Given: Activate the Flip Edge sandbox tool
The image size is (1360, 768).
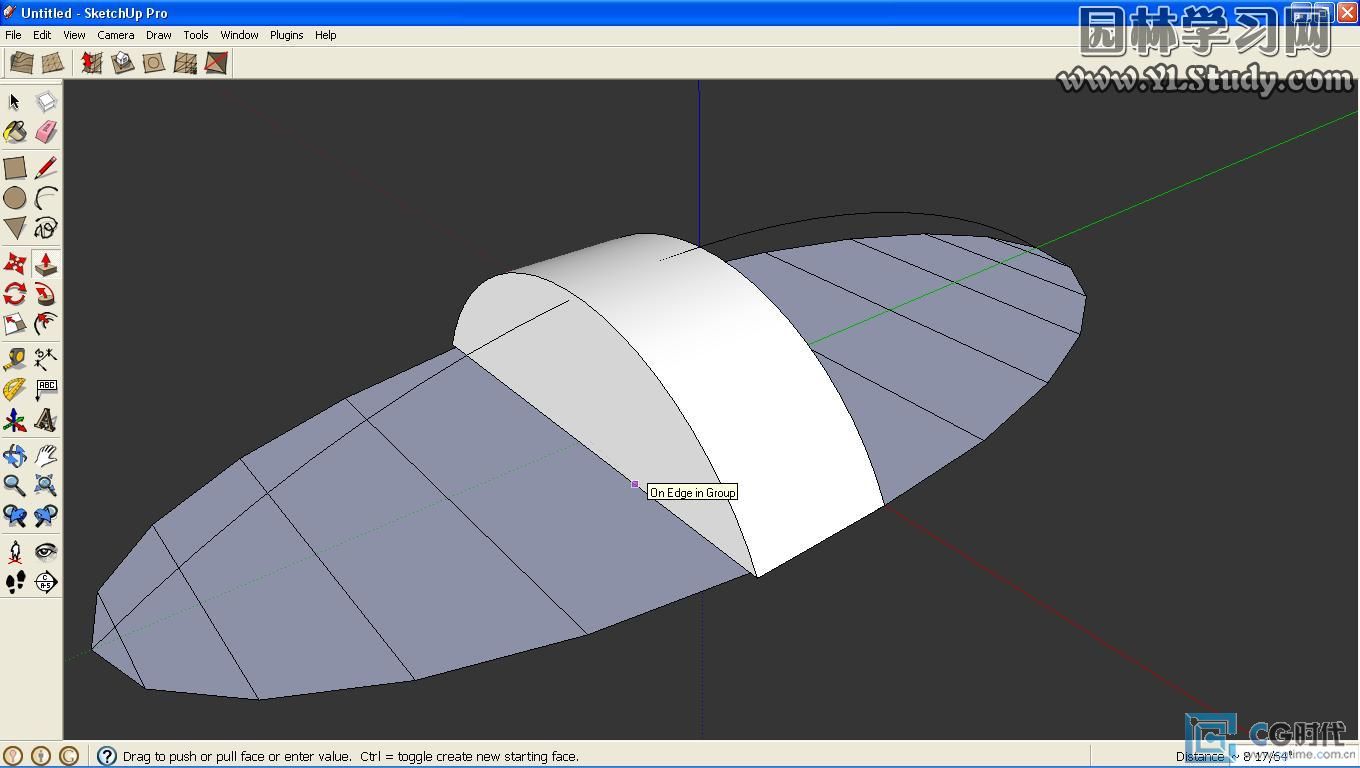Looking at the screenshot, I should pyautogui.click(x=216, y=63).
